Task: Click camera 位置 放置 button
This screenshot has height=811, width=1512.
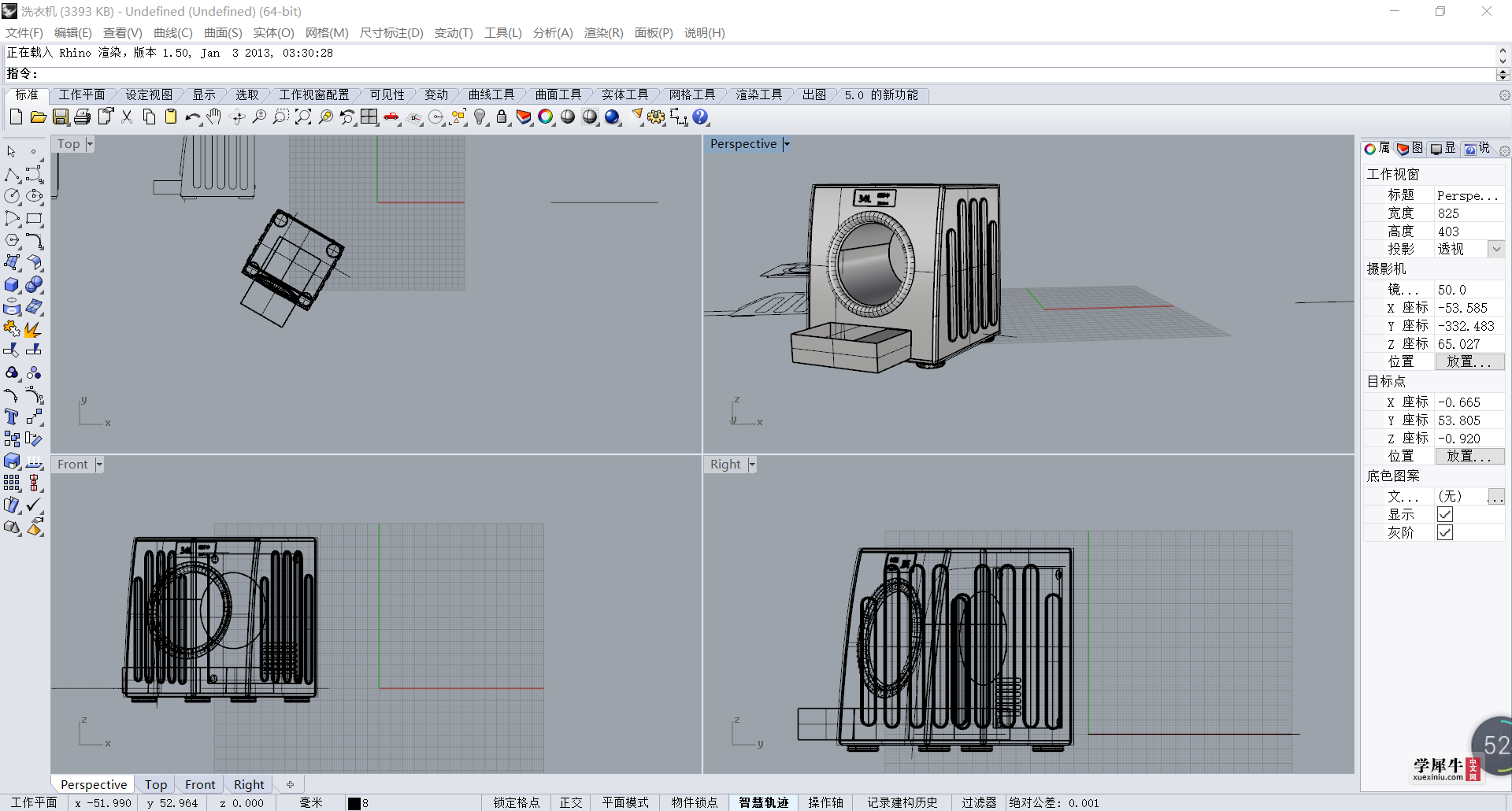Action: click(1469, 361)
